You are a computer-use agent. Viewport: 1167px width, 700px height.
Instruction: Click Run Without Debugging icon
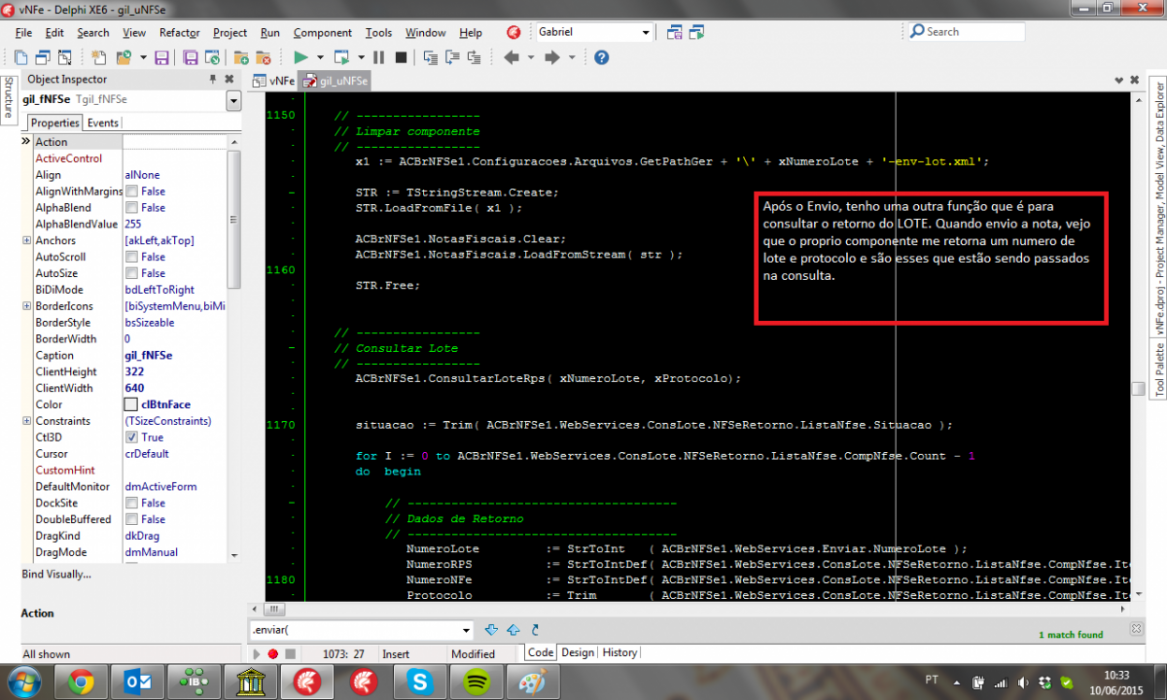(x=342, y=57)
